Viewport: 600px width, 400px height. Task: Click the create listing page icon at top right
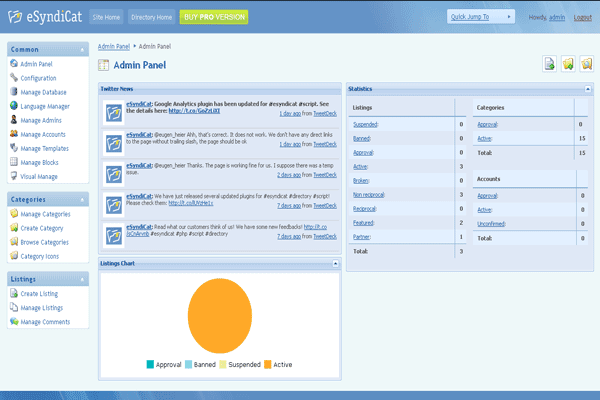click(x=549, y=65)
